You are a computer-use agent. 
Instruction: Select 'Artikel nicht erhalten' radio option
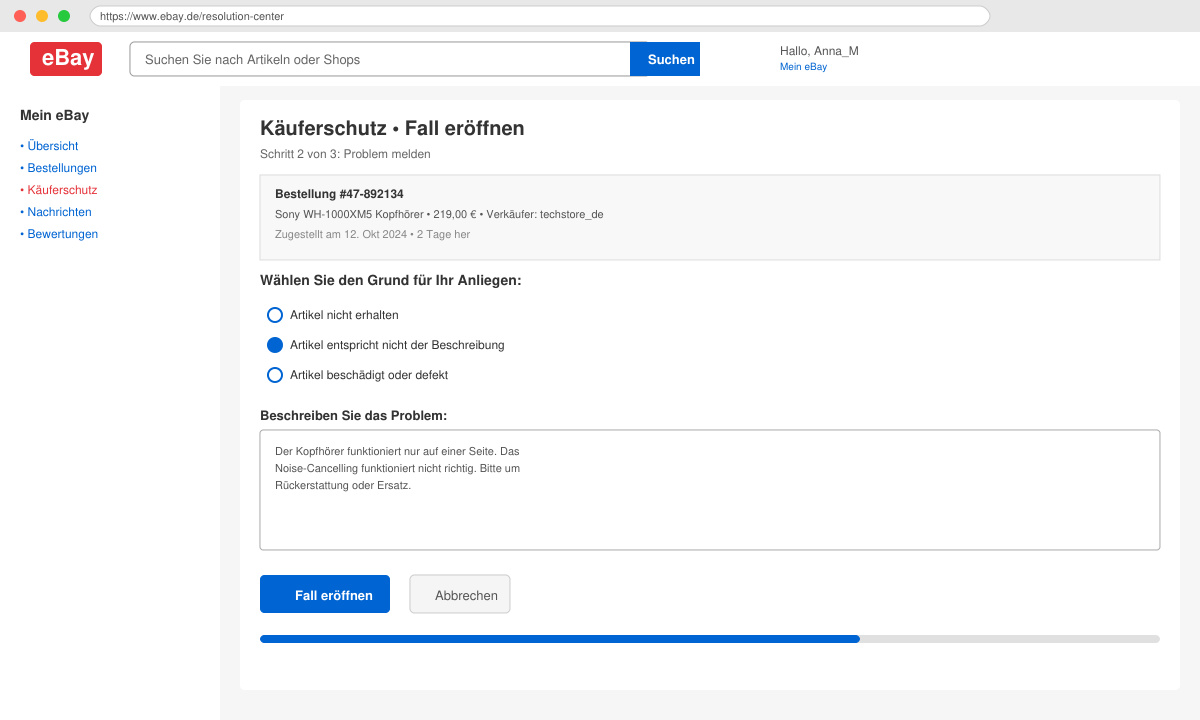pos(275,315)
